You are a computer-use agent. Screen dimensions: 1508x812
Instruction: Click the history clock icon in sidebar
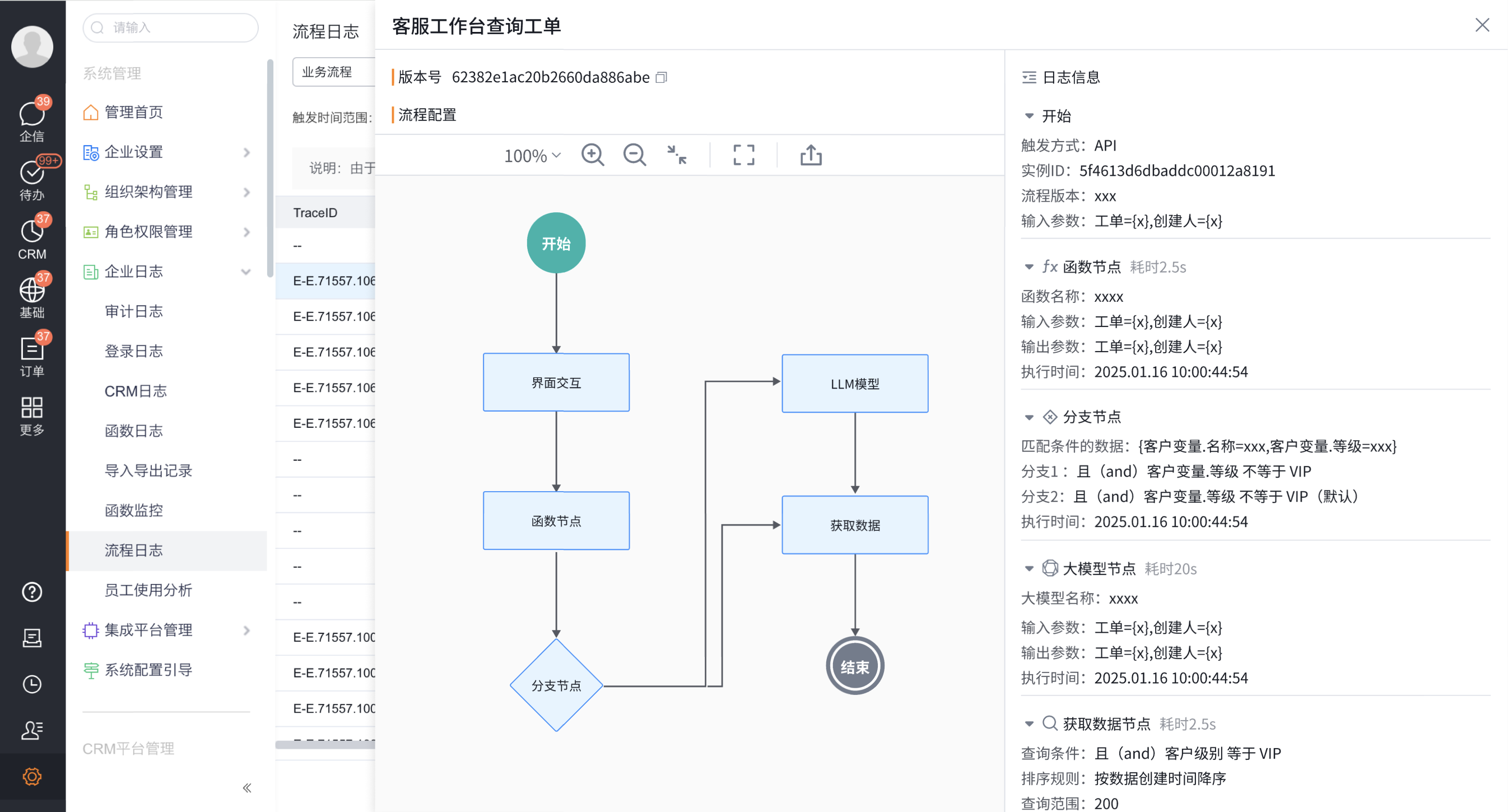[x=31, y=684]
